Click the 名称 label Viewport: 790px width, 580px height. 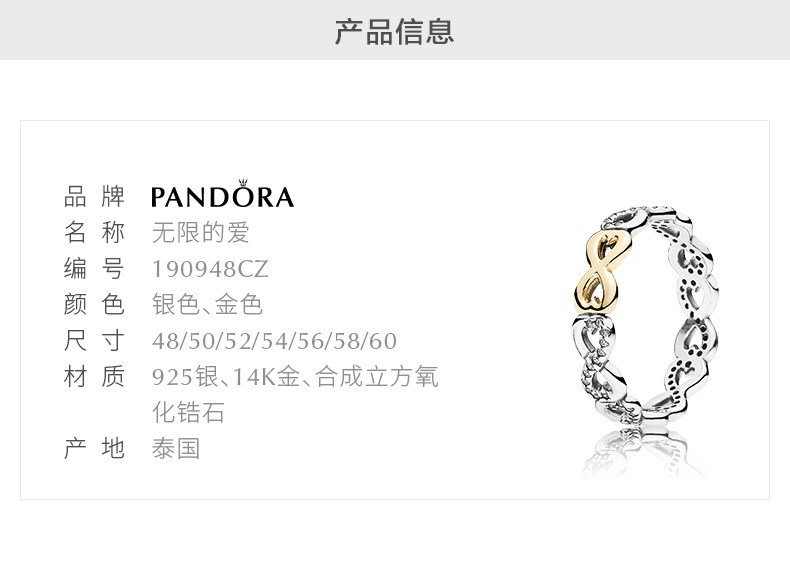click(x=94, y=232)
